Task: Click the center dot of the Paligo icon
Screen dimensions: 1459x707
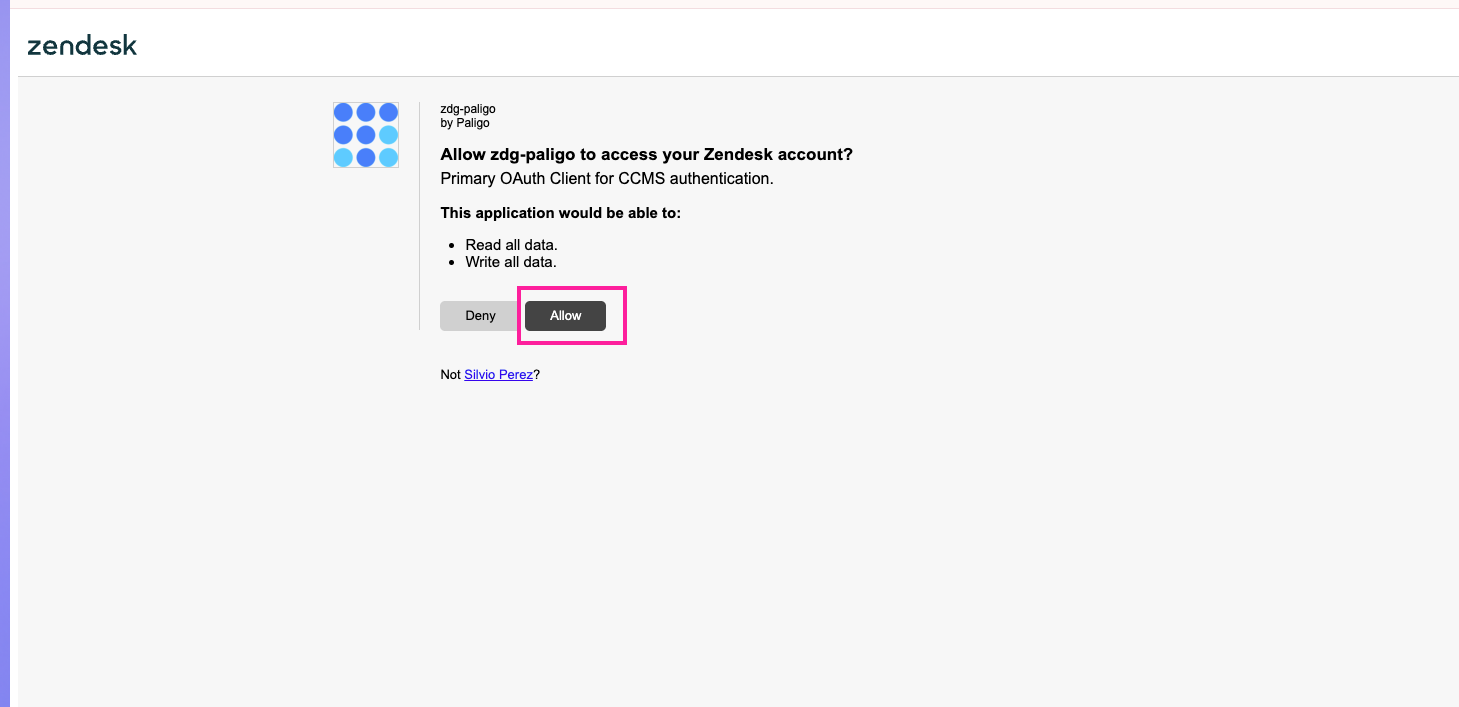Action: (365, 134)
